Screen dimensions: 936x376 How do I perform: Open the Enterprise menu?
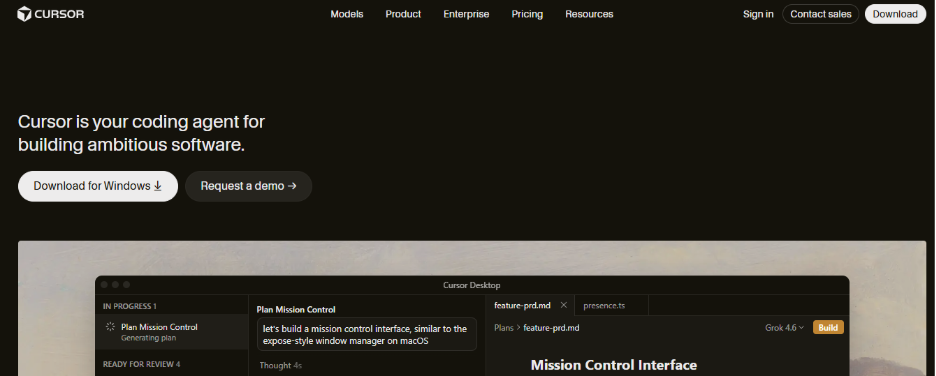(x=466, y=14)
